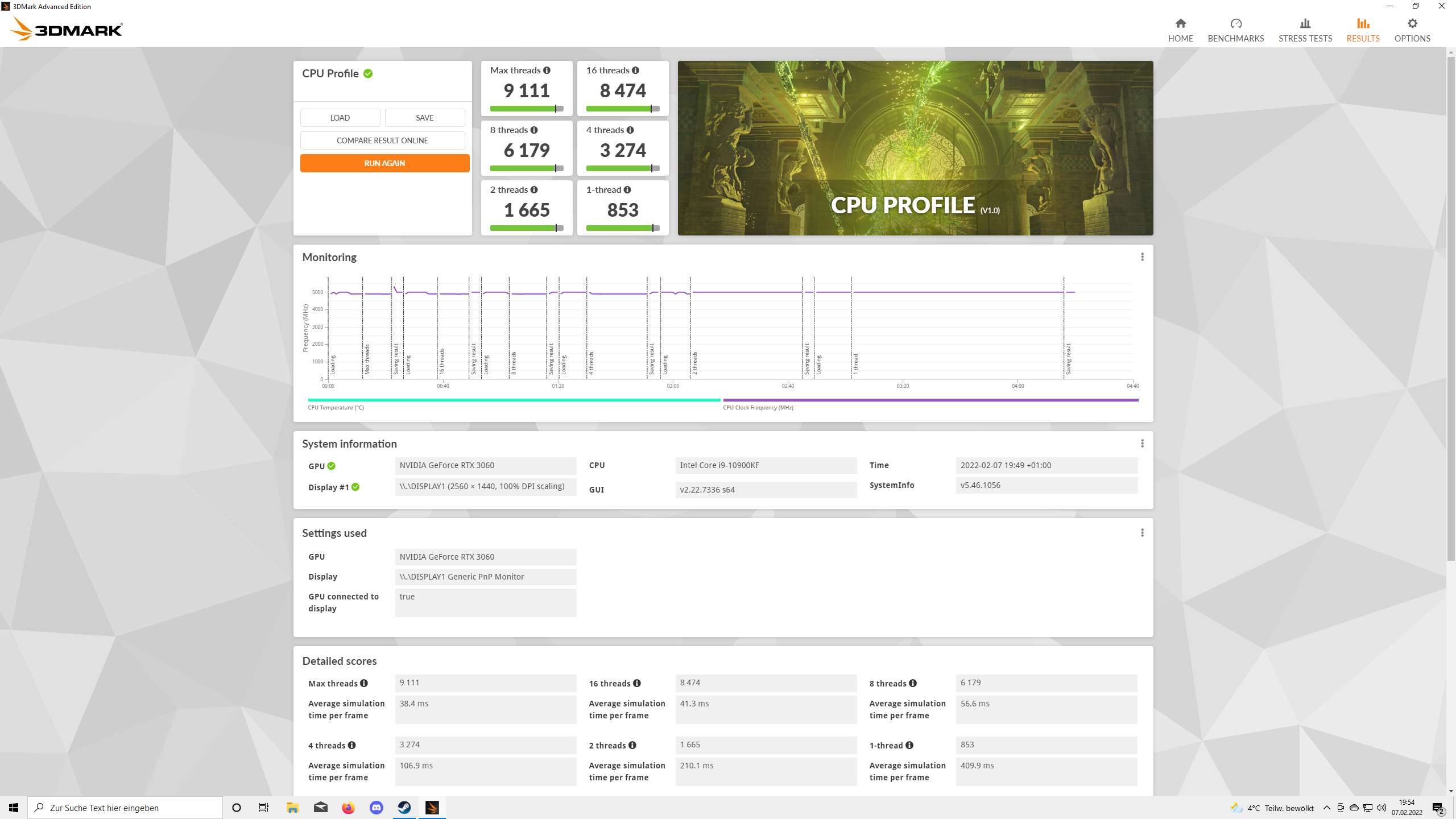
Task: Switch to the Benchmarks tab
Action: pyautogui.click(x=1235, y=30)
